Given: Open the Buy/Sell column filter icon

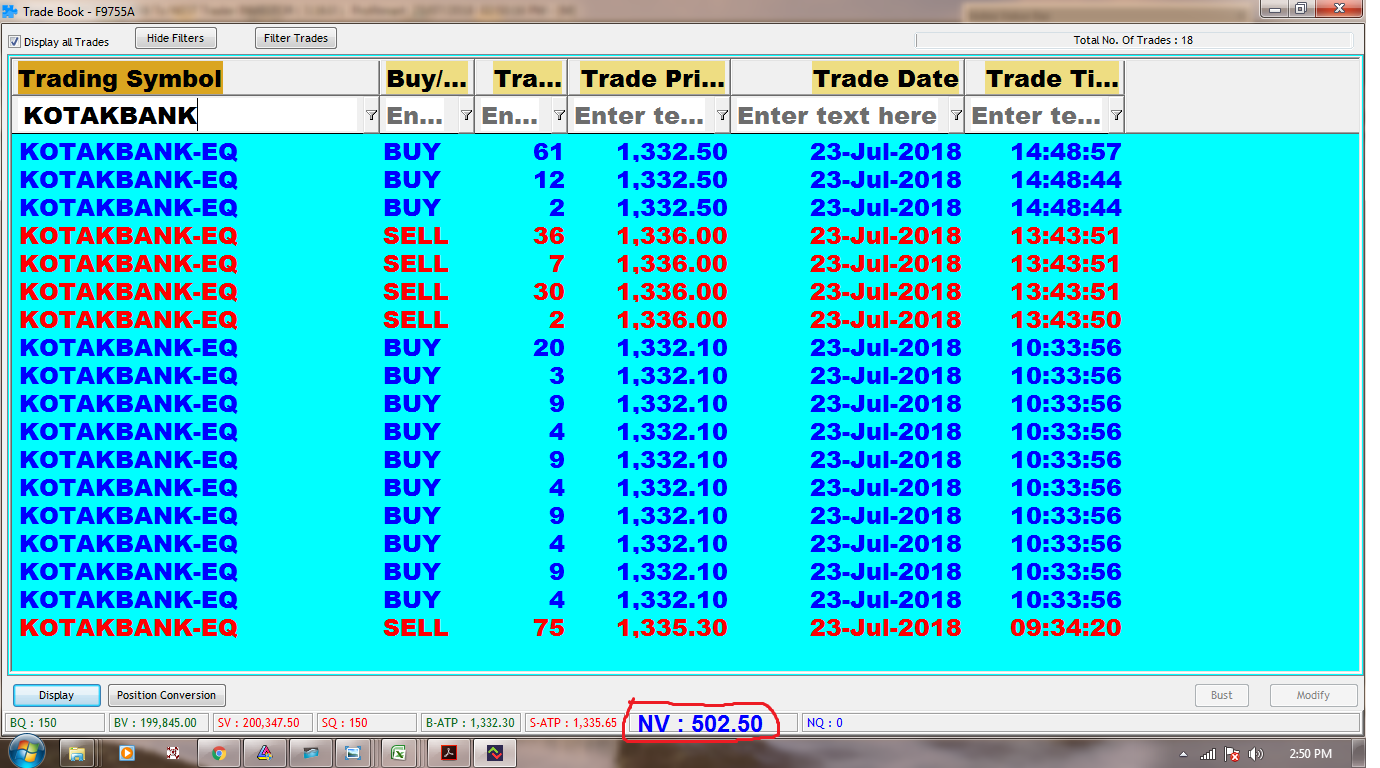Looking at the screenshot, I should 466,116.
